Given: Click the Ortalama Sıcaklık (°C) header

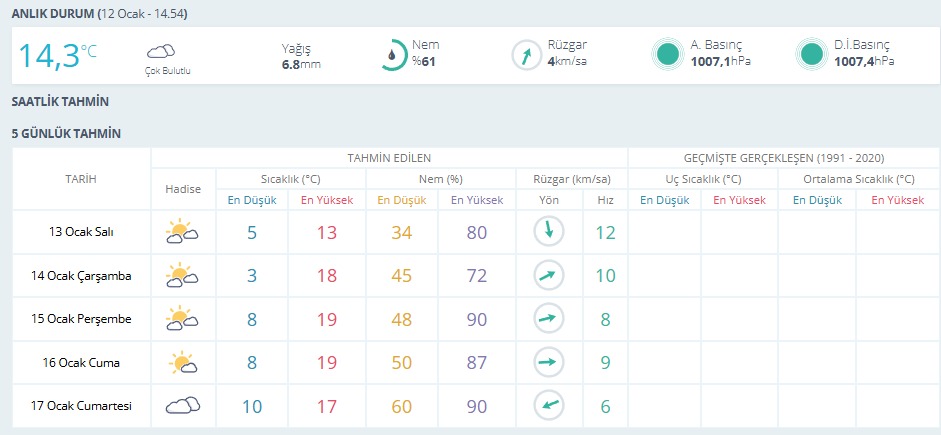Looking at the screenshot, I should click(x=859, y=179).
